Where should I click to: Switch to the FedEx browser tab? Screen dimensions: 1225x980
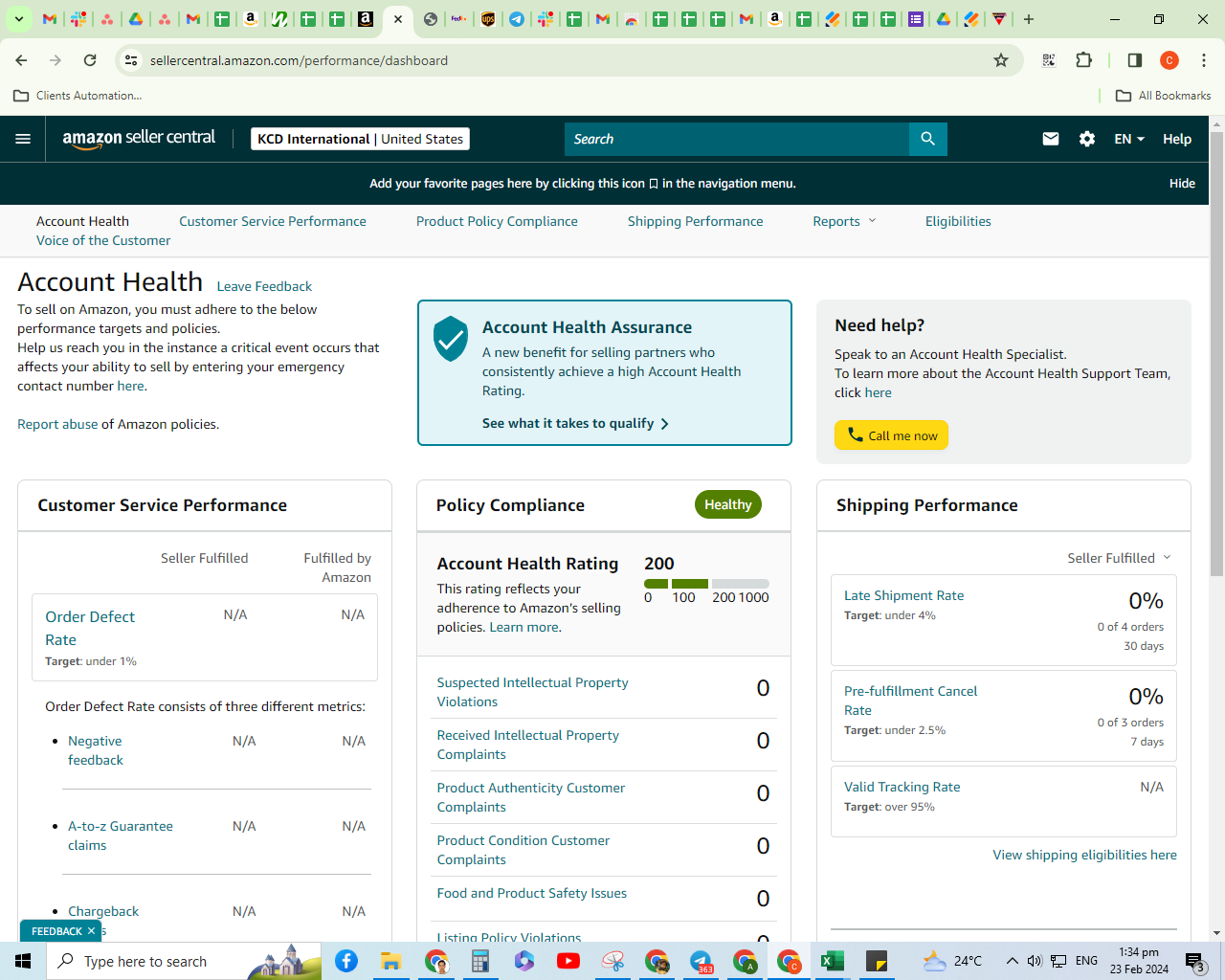459,19
